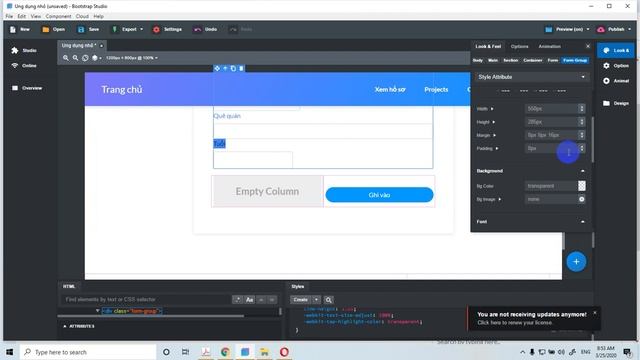Click the Redo toolbar button
The height and width of the screenshot is (360, 640).
pos(240,29)
